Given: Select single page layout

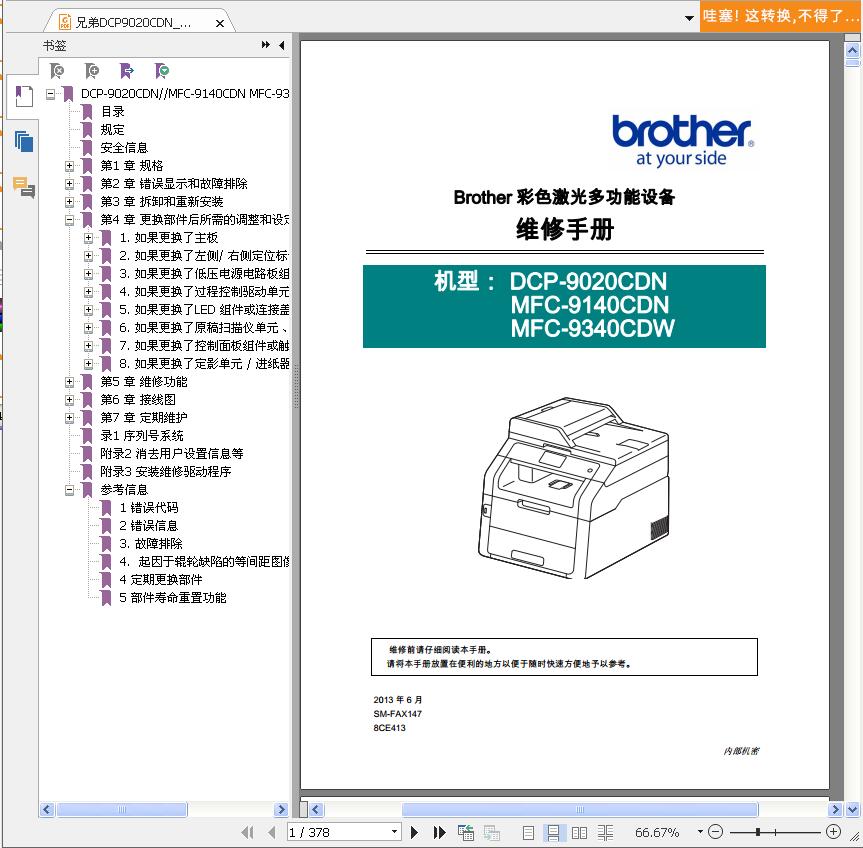Looking at the screenshot, I should click(528, 833).
